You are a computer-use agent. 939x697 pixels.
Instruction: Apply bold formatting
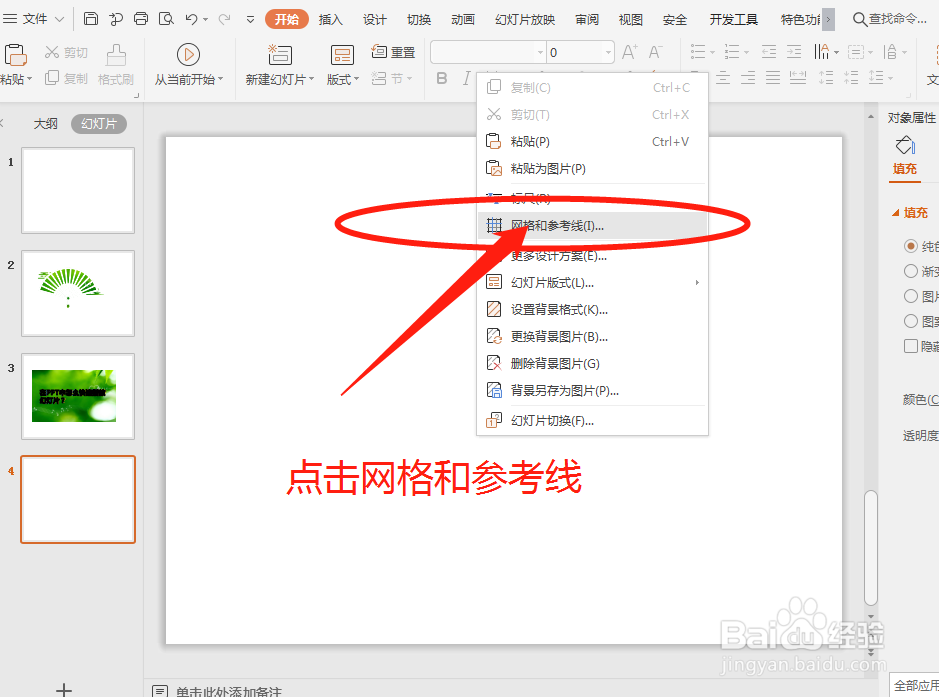441,78
